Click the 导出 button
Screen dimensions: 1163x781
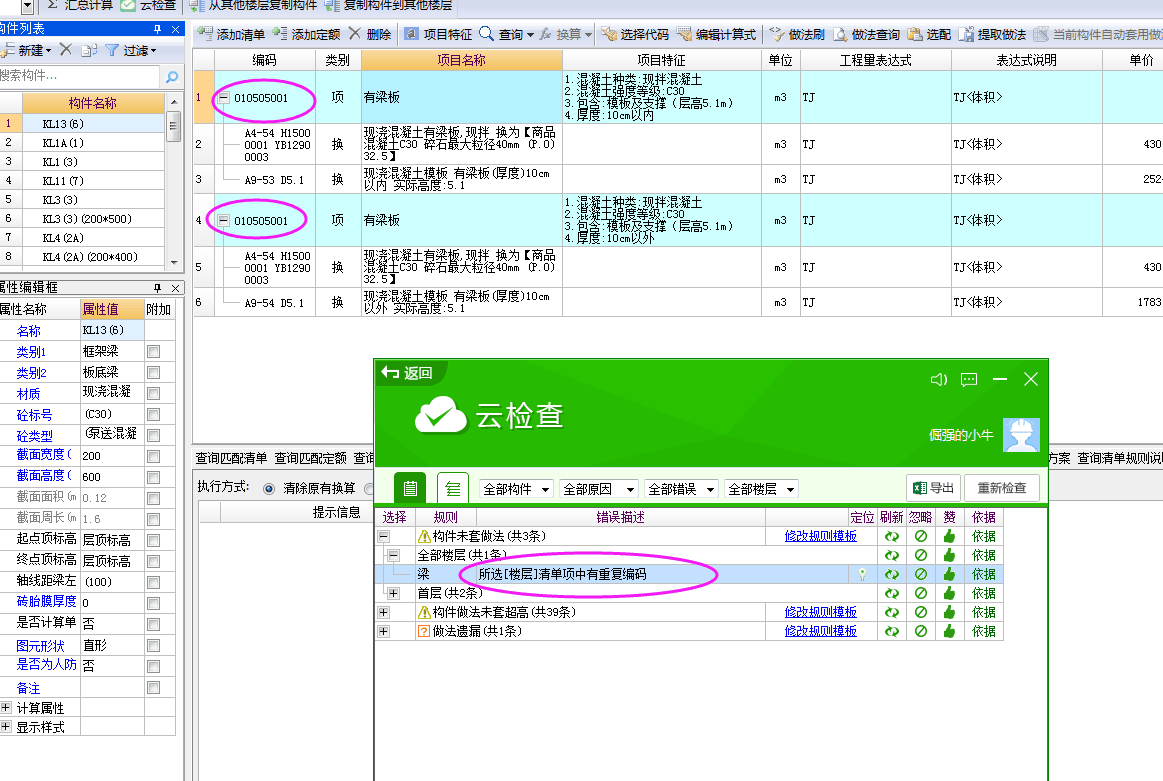pyautogui.click(x=933, y=487)
